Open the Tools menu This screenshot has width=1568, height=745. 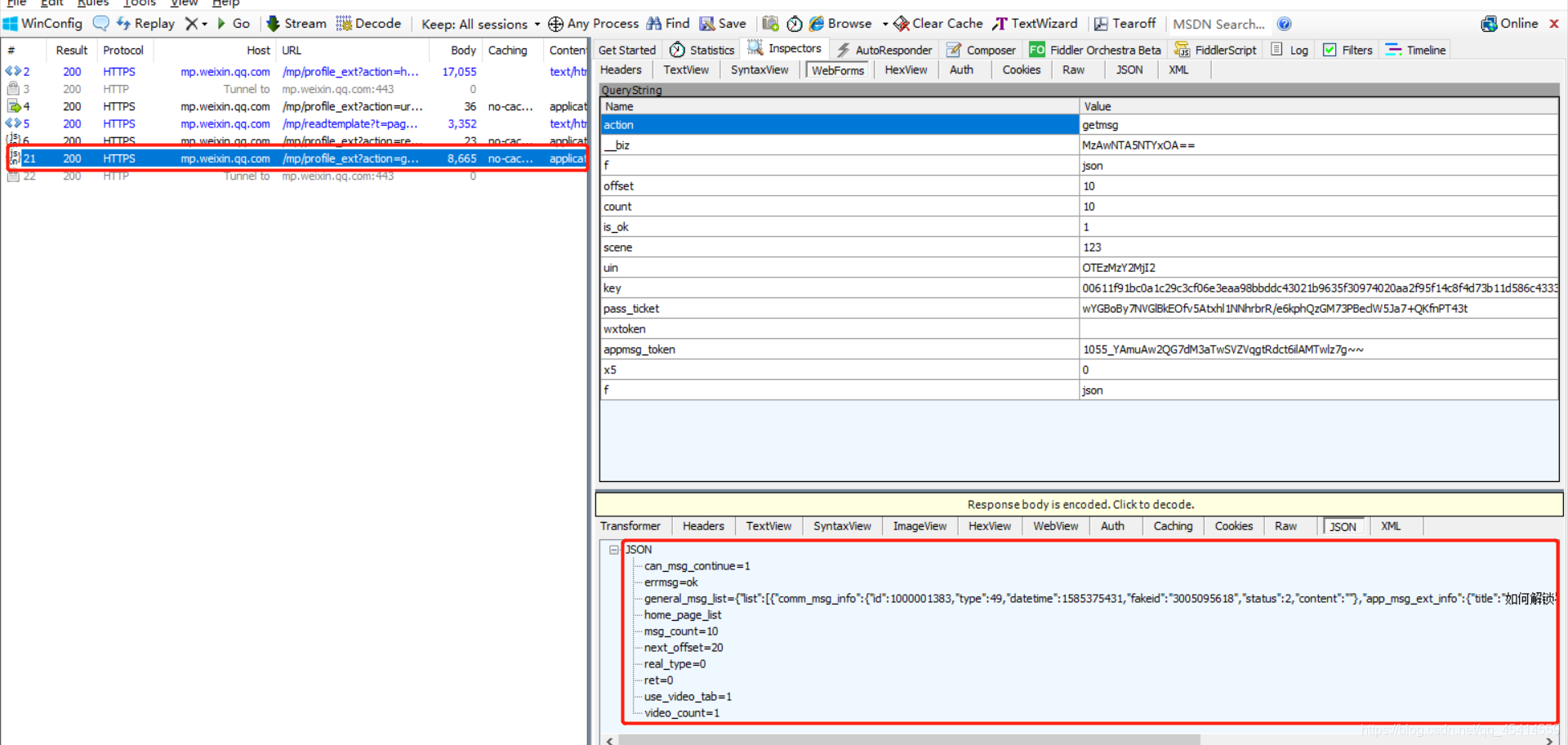138,3
